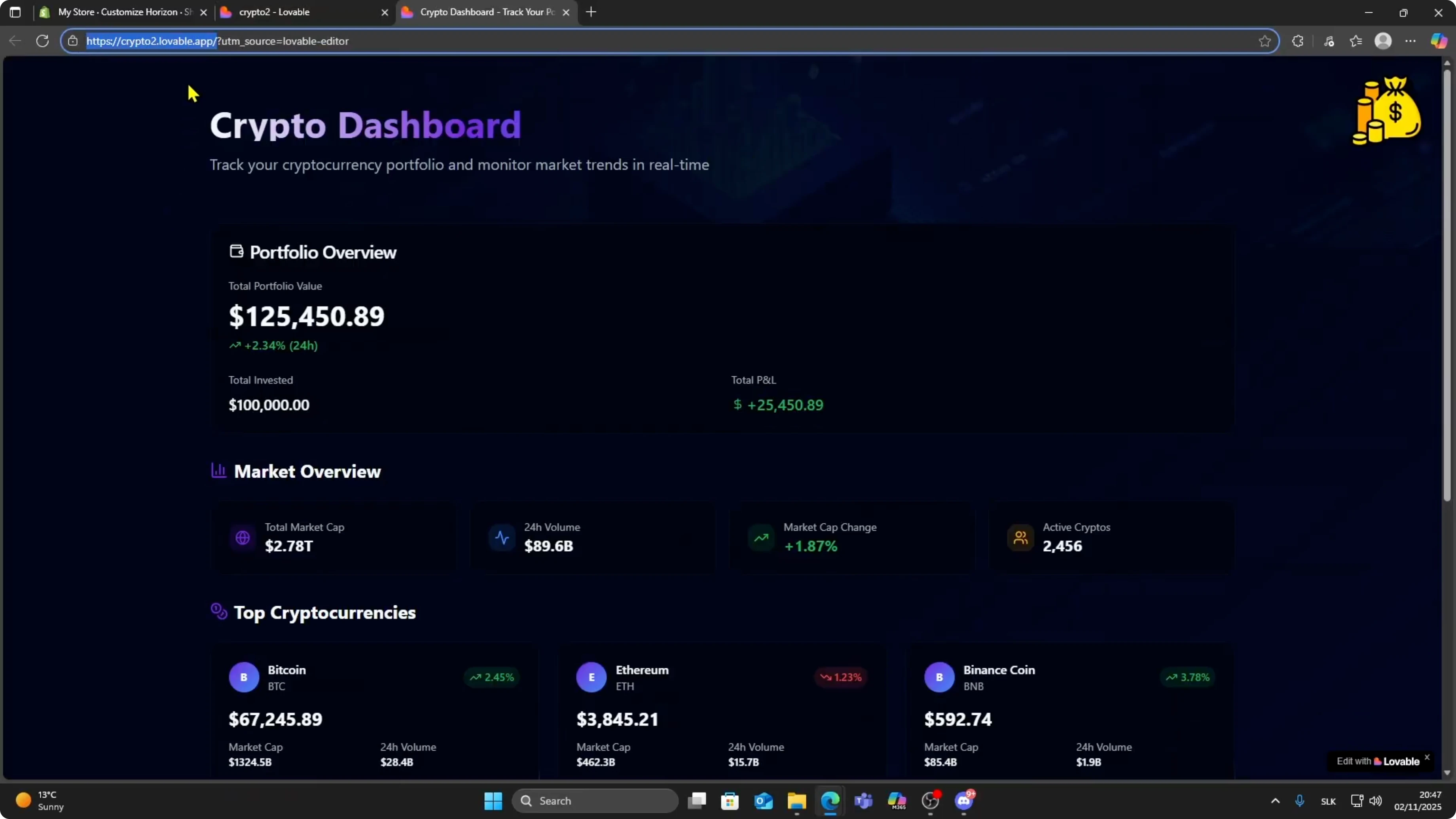Image resolution: width=1456 pixels, height=819 pixels.
Task: Close the crypto2 - Lovable tab
Action: pyautogui.click(x=385, y=12)
